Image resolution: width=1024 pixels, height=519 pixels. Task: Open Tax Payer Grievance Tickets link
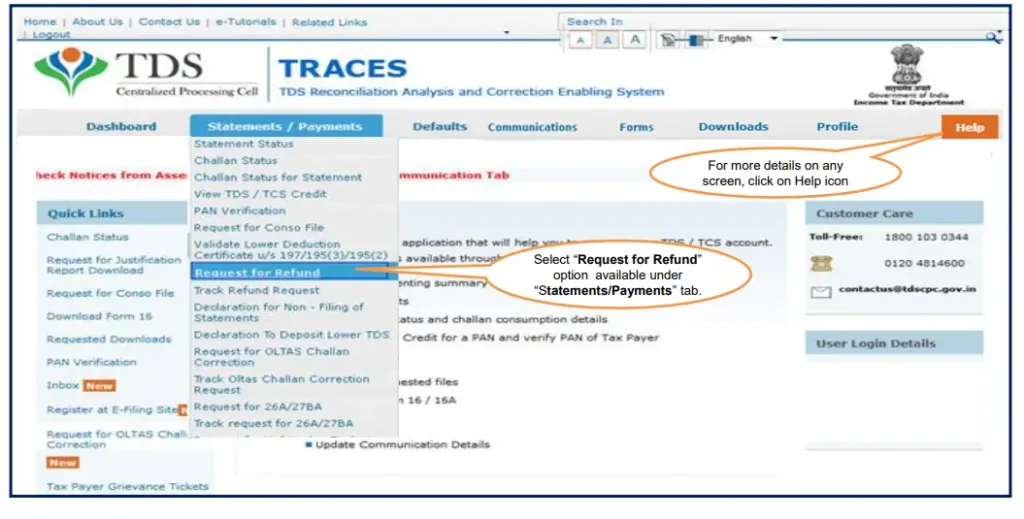point(127,487)
